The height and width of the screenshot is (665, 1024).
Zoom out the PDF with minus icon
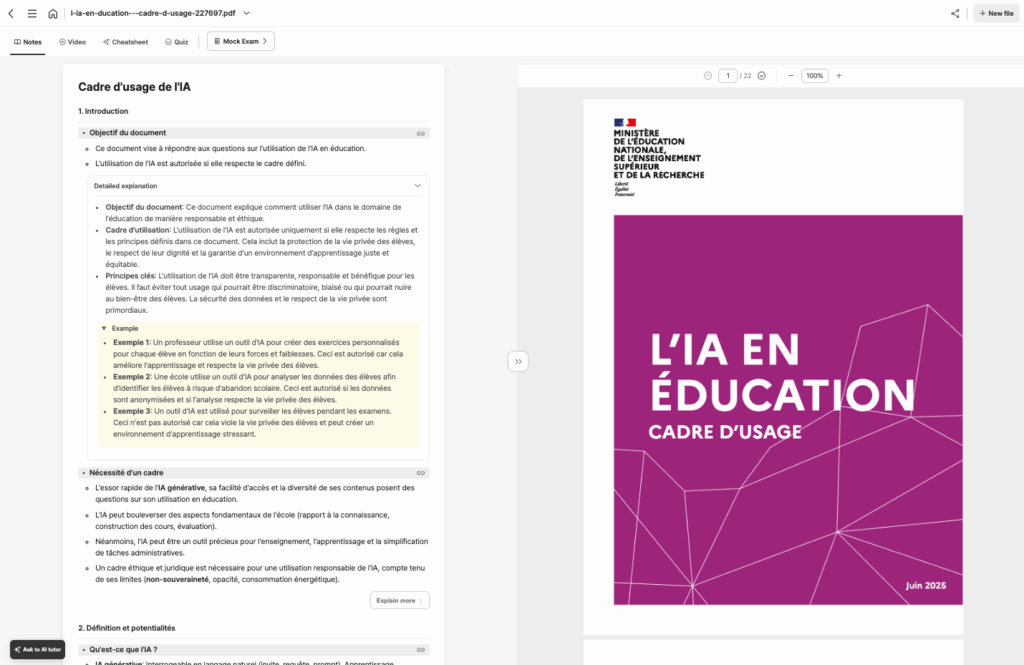pos(790,76)
